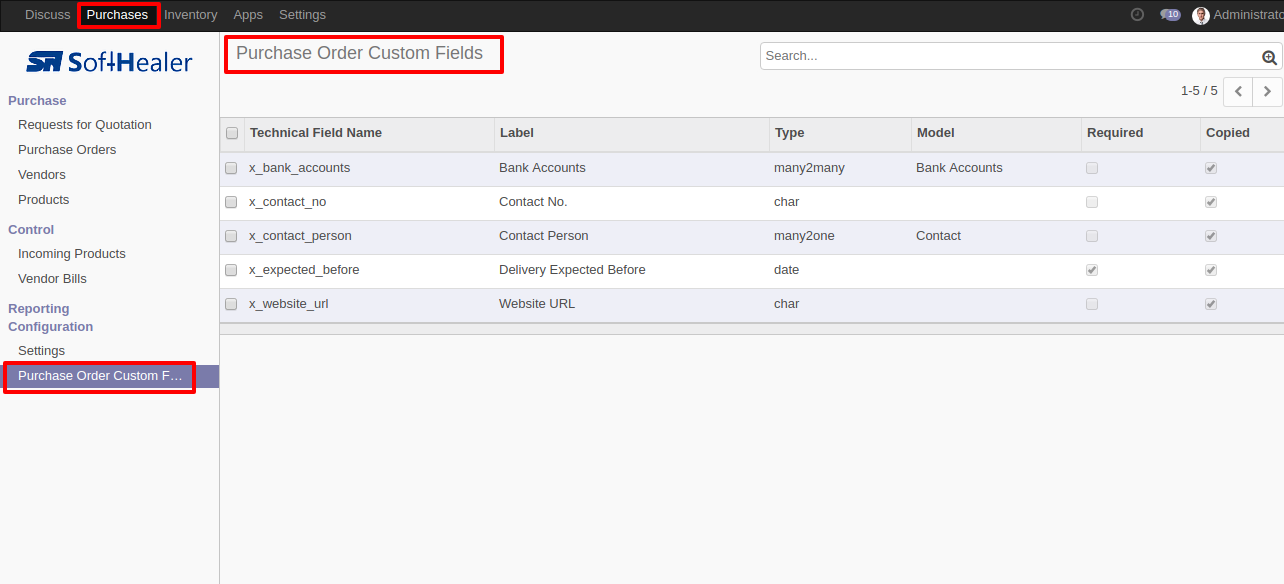The height and width of the screenshot is (584, 1284).
Task: Check the x_website_url row checkbox
Action: [231, 304]
